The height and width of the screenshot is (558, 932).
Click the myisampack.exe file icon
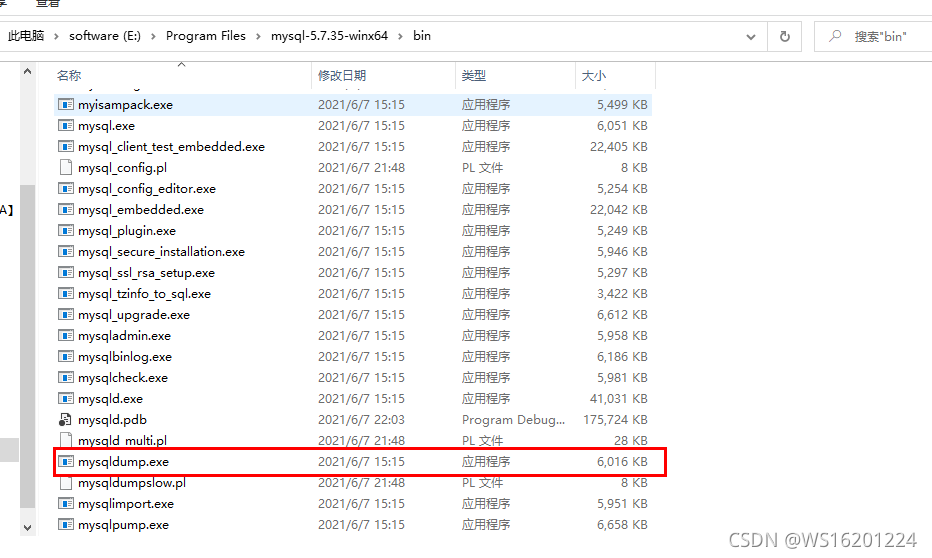pyautogui.click(x=65, y=105)
